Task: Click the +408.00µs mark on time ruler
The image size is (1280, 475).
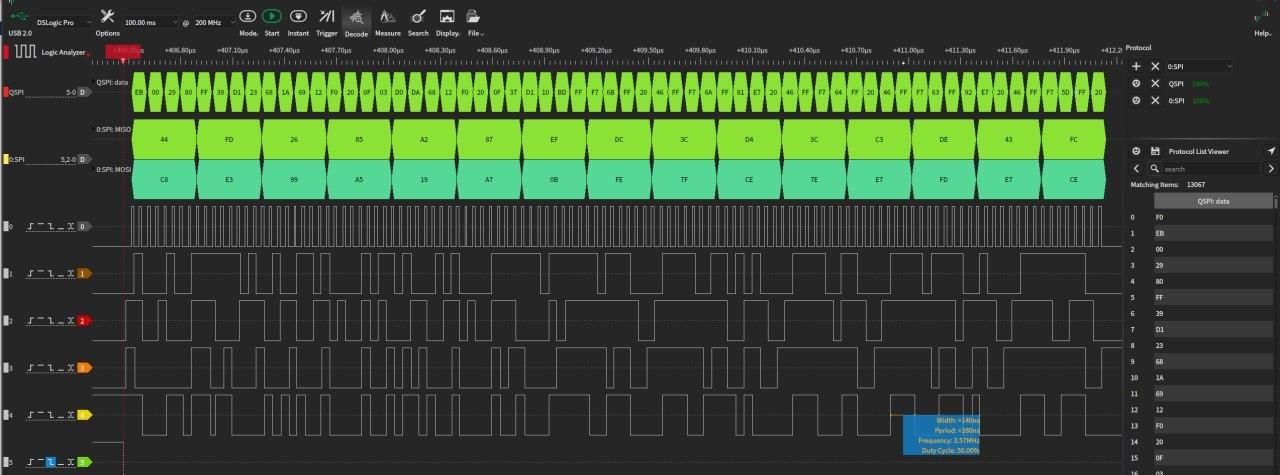Action: pyautogui.click(x=387, y=49)
